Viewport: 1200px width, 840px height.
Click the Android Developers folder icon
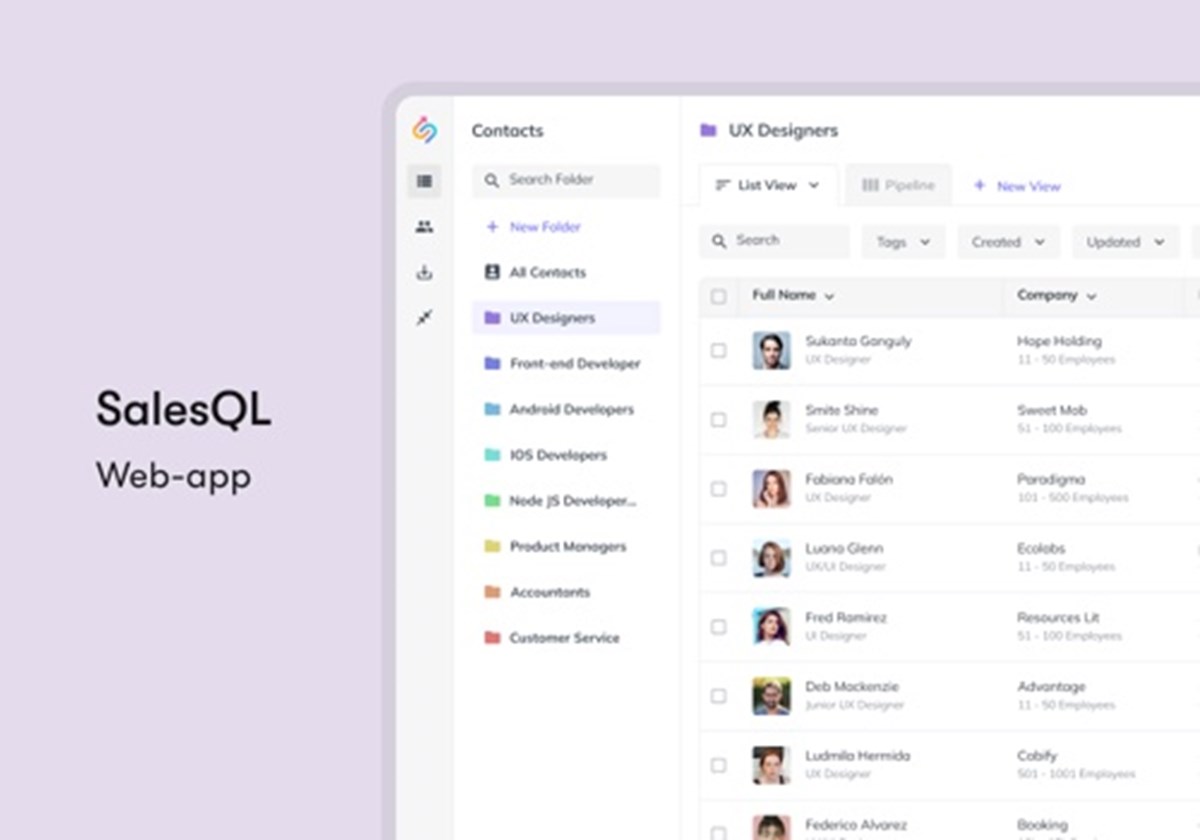click(492, 409)
